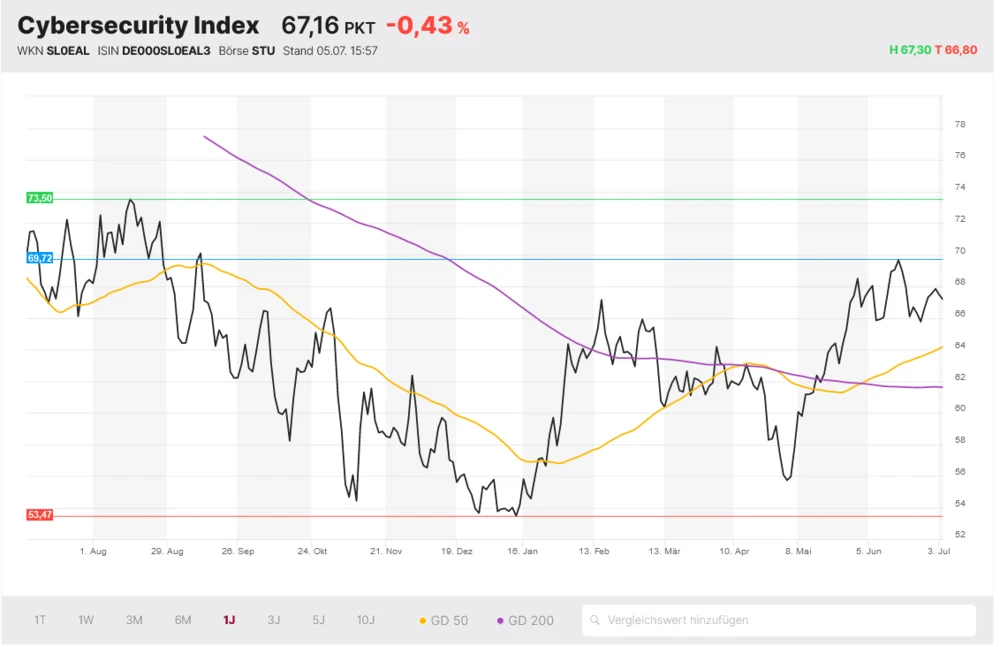
Task: Switch to the 6M time range
Action: click(x=183, y=620)
